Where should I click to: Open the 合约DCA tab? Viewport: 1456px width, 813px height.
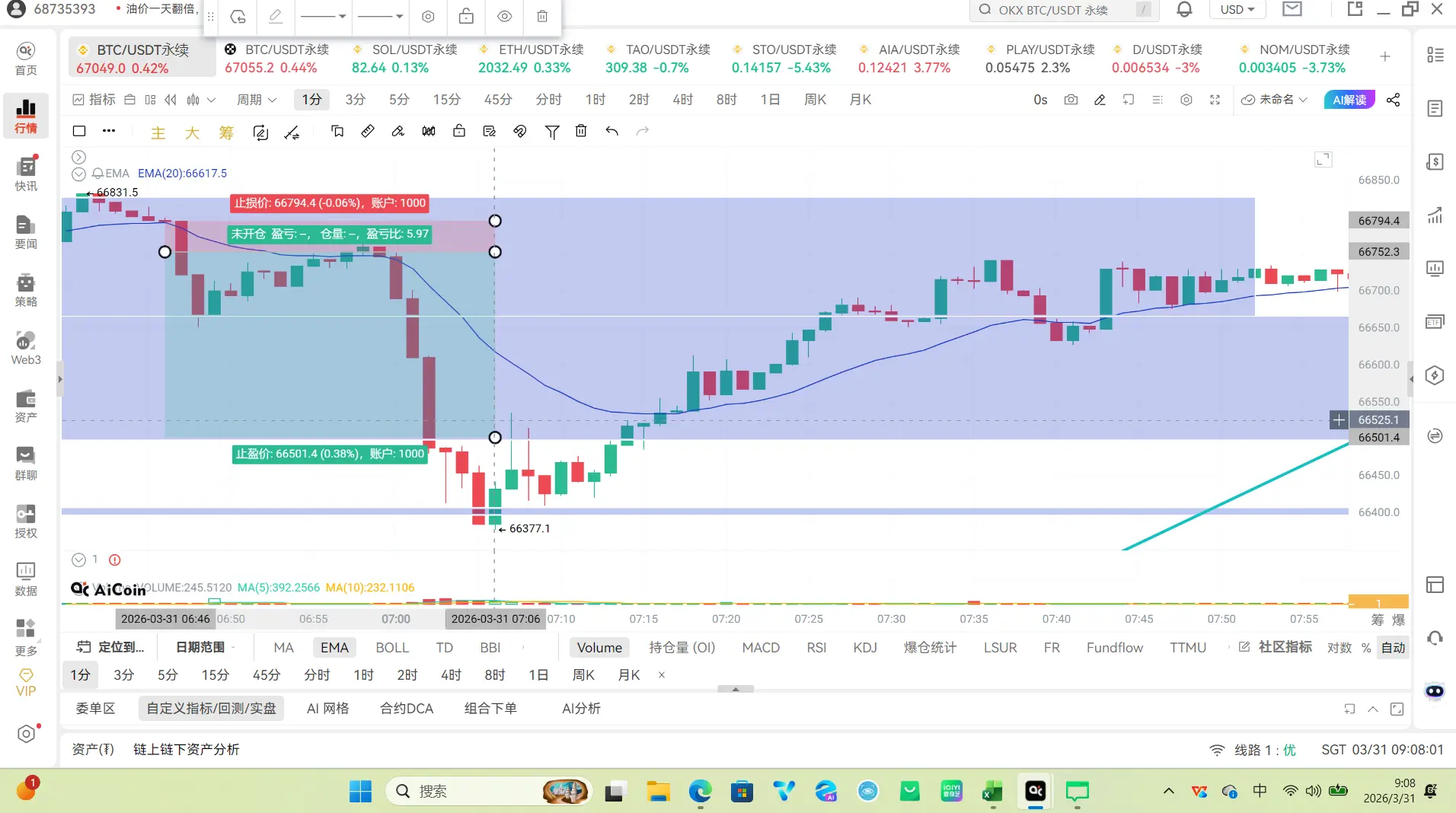[407, 708]
